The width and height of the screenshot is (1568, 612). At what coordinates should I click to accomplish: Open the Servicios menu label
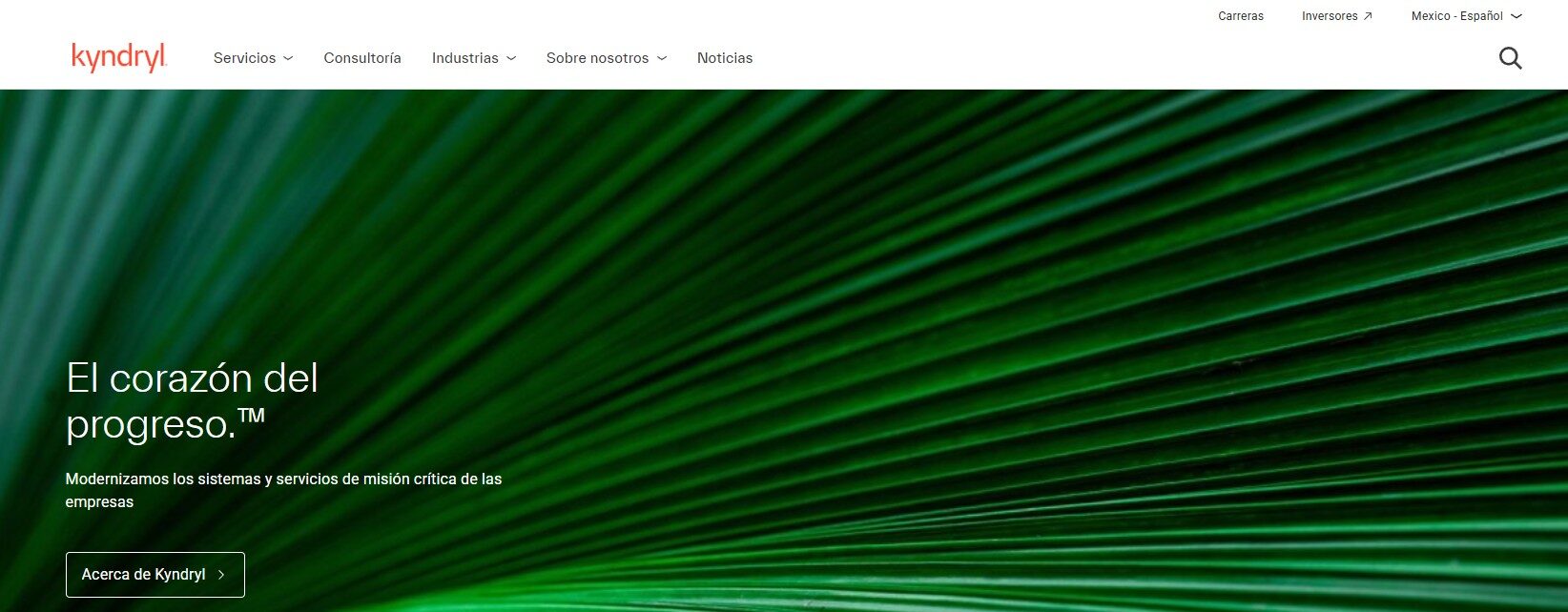244,58
